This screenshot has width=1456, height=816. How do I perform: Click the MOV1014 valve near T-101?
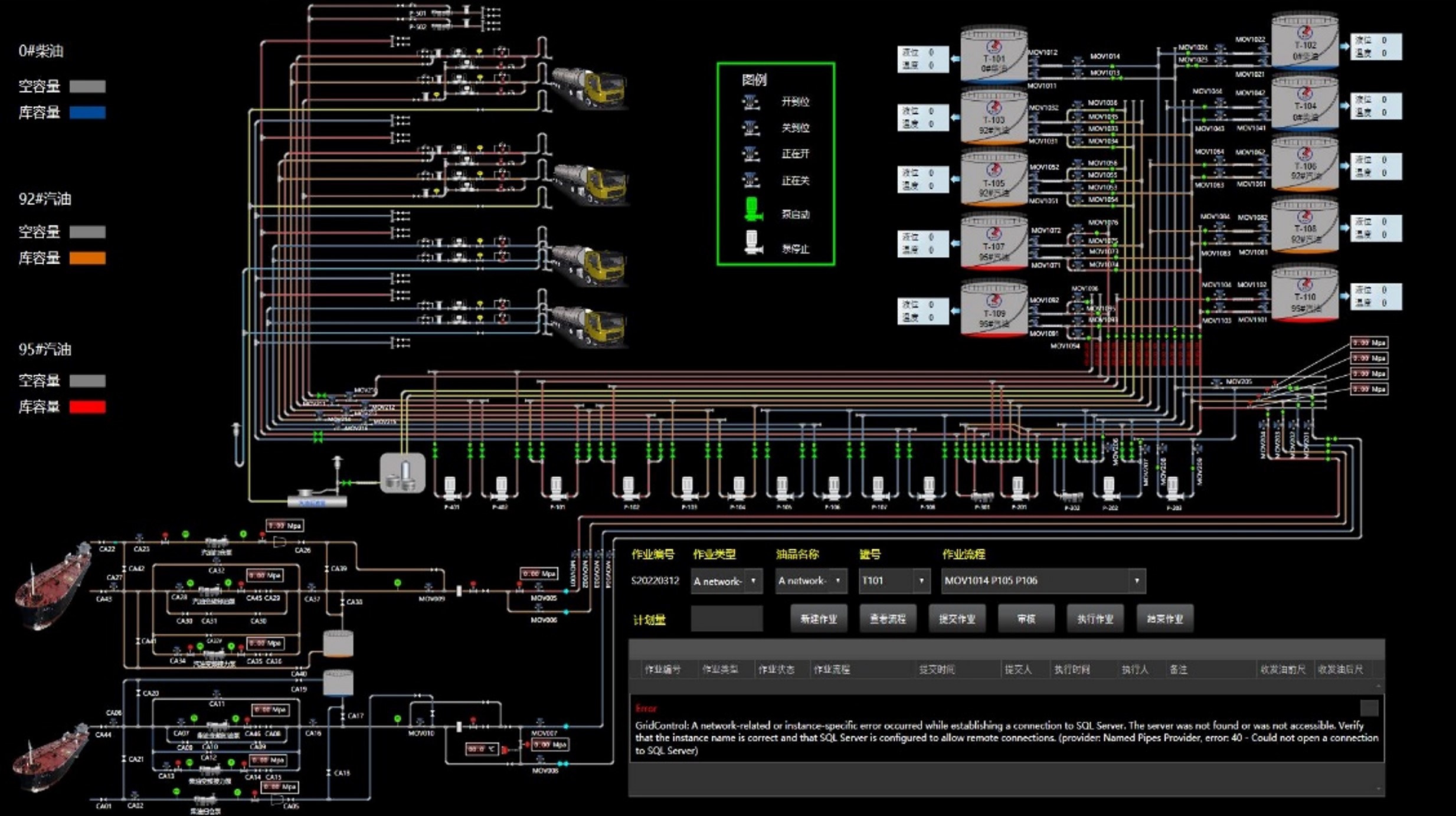click(x=1078, y=61)
